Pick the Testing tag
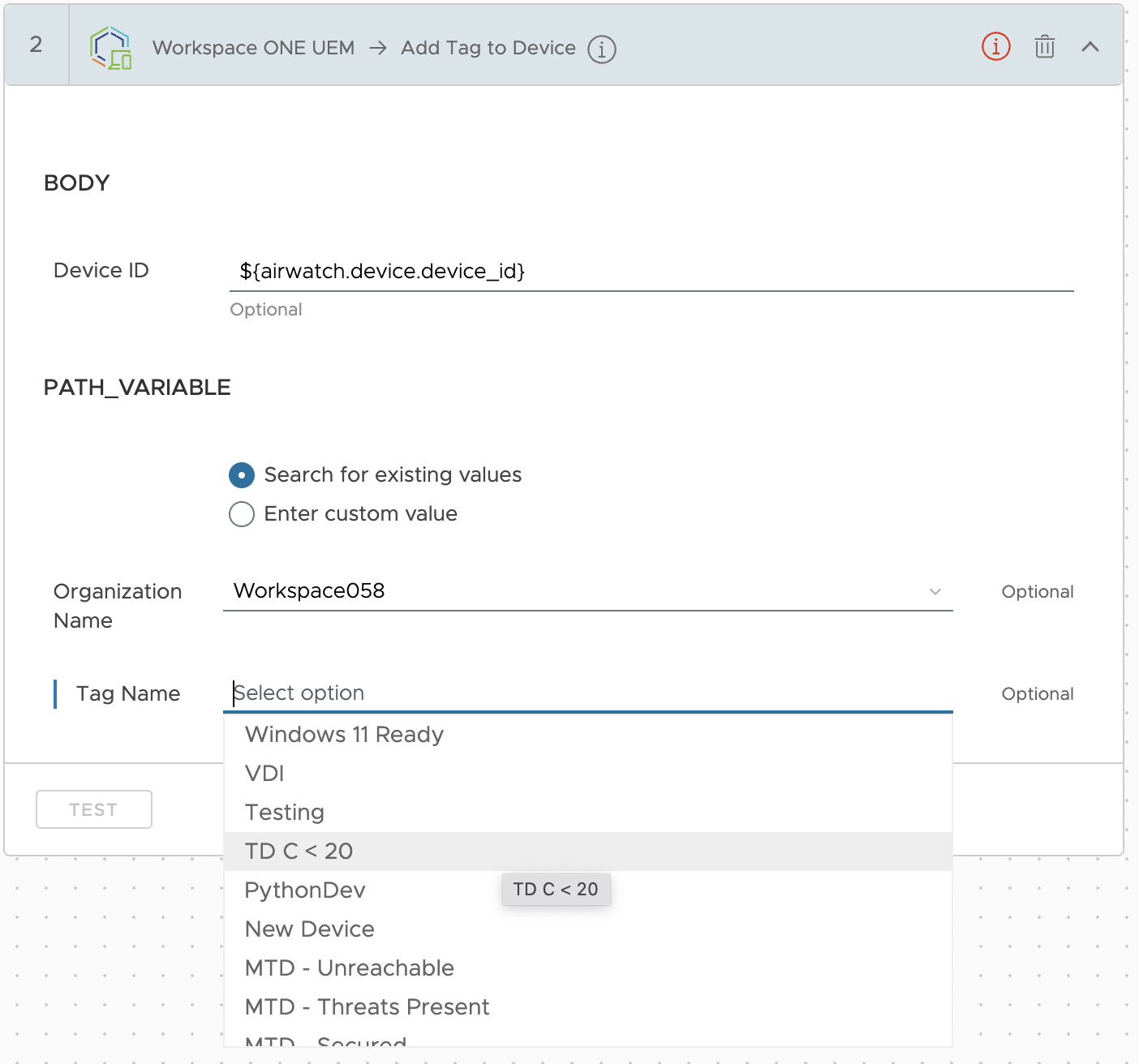 tap(285, 812)
